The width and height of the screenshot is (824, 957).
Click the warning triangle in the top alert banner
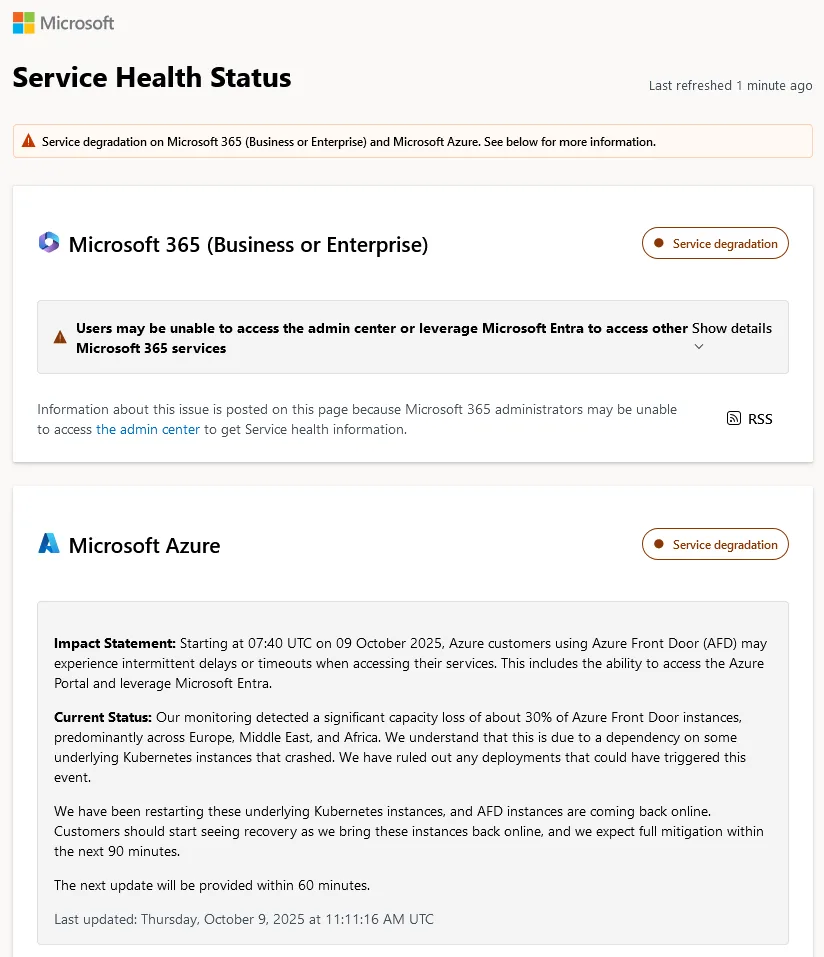(x=27, y=140)
